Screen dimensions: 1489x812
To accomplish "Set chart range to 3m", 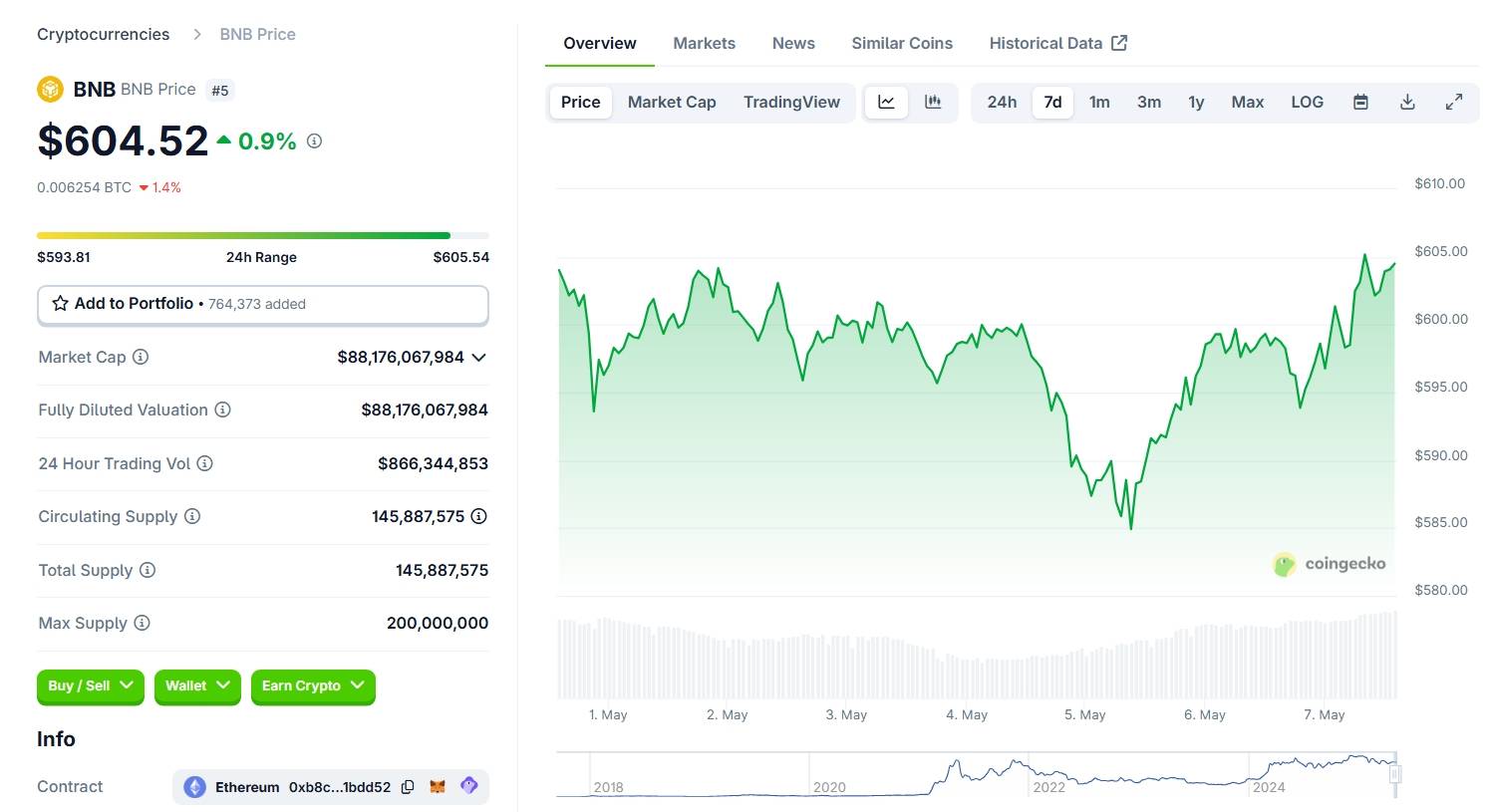I will click(1149, 102).
